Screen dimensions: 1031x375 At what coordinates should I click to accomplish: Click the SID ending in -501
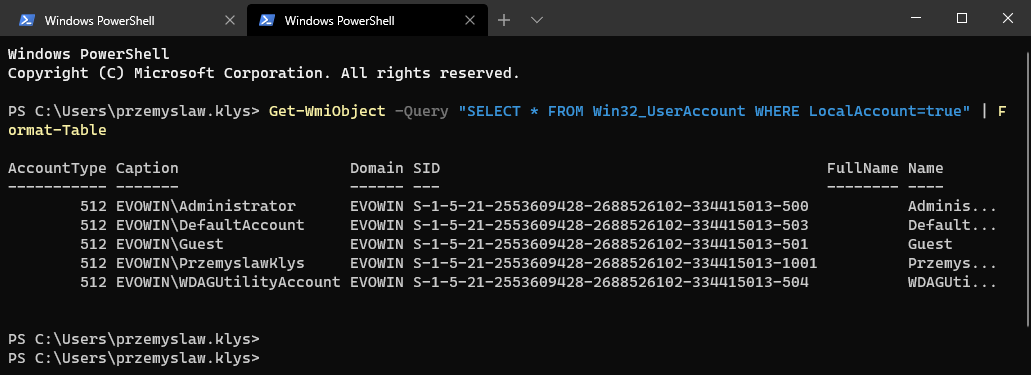coord(611,244)
